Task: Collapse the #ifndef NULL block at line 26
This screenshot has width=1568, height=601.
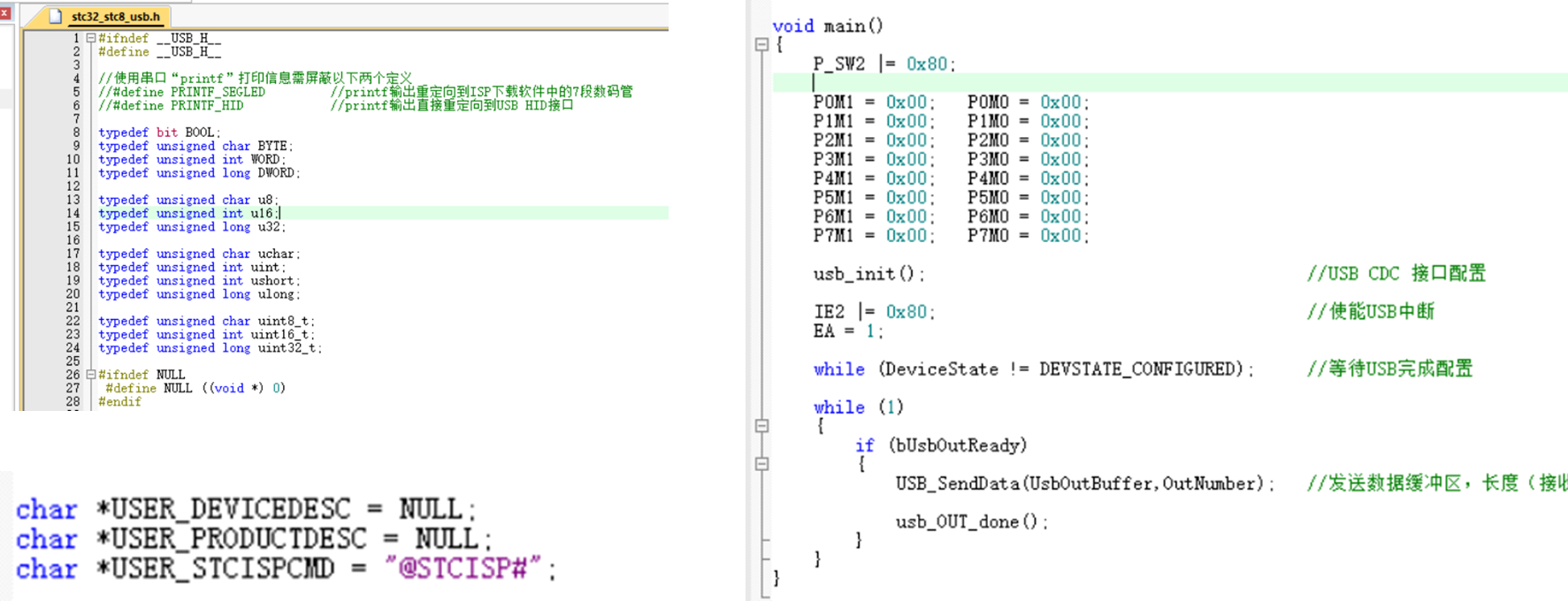Action: pos(90,375)
